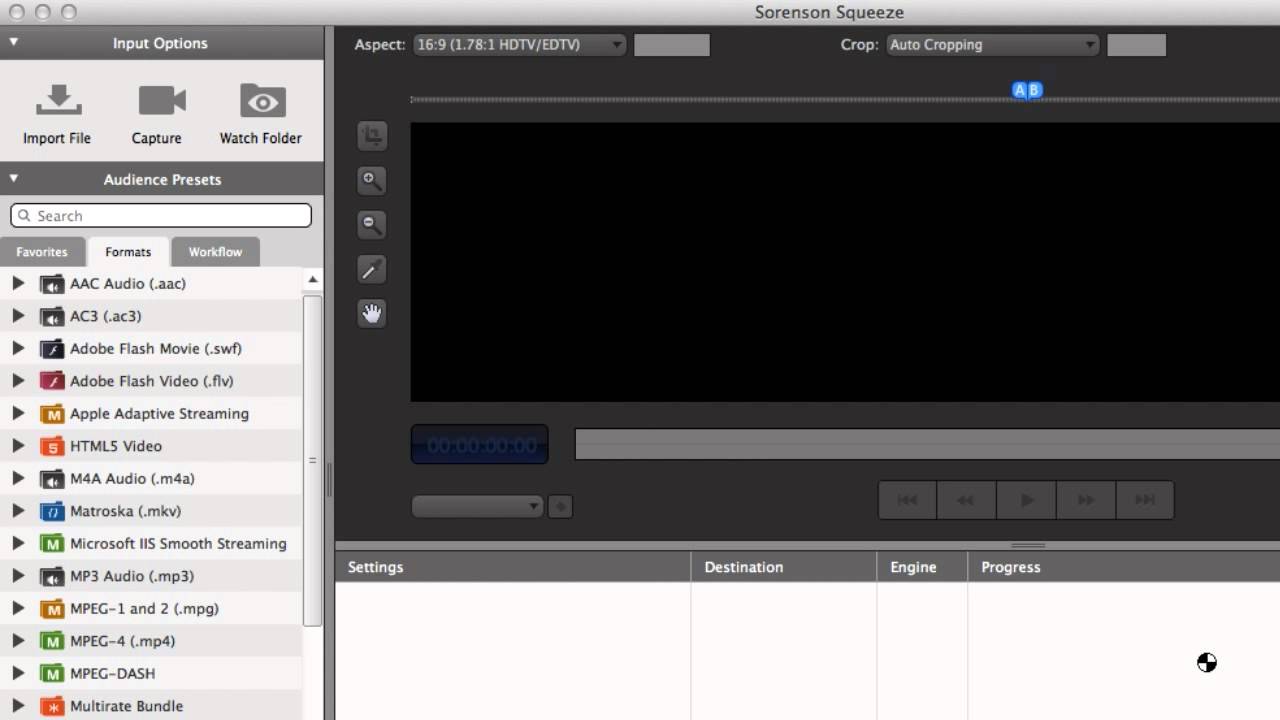Image resolution: width=1280 pixels, height=720 pixels.
Task: Expand Matroska (.mkv) presets
Action: click(18, 511)
